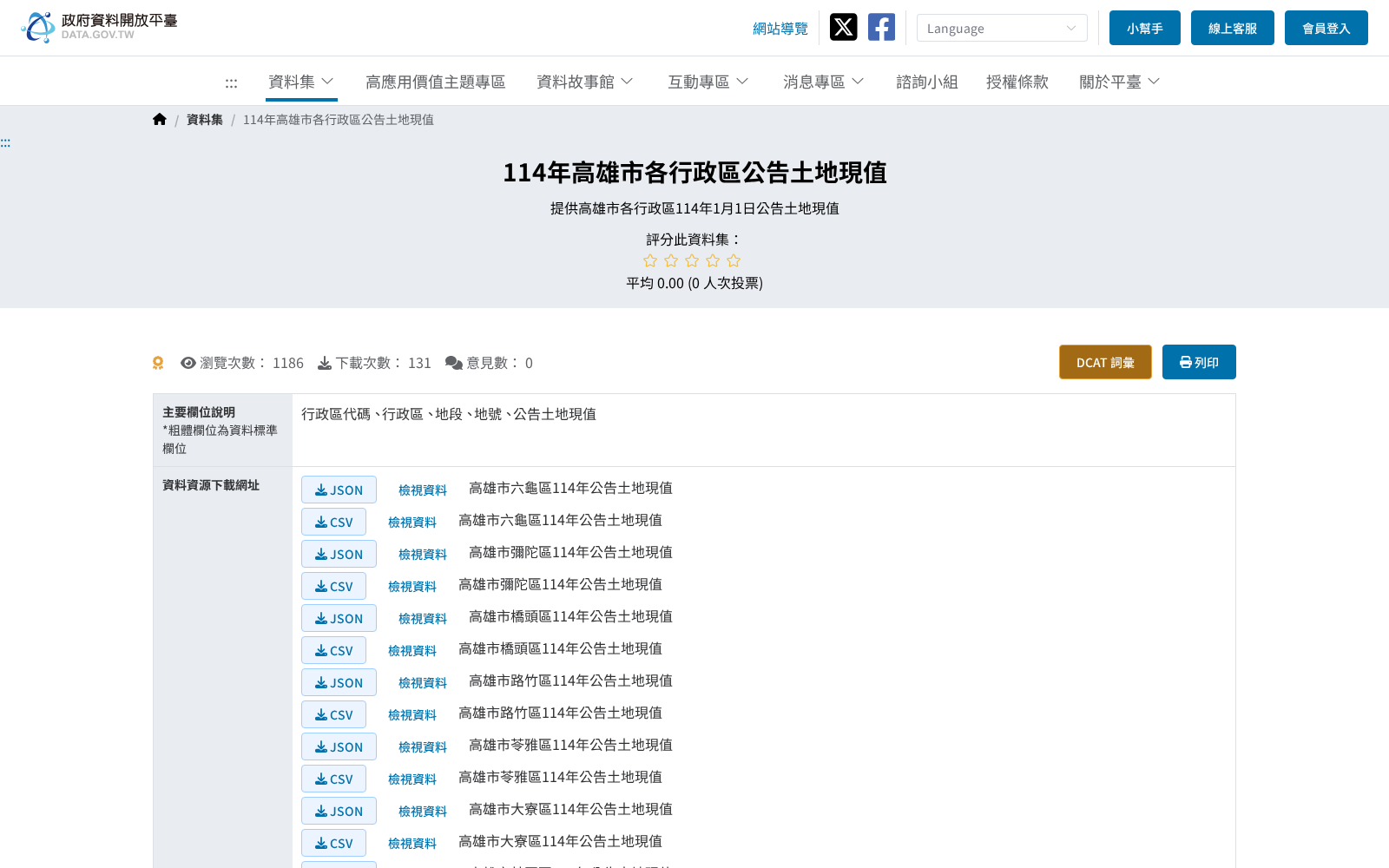Viewport: 1389px width, 868px height.
Task: Click the title 114年高雄市各行政區公告土地現值
Action: pyautogui.click(x=694, y=173)
